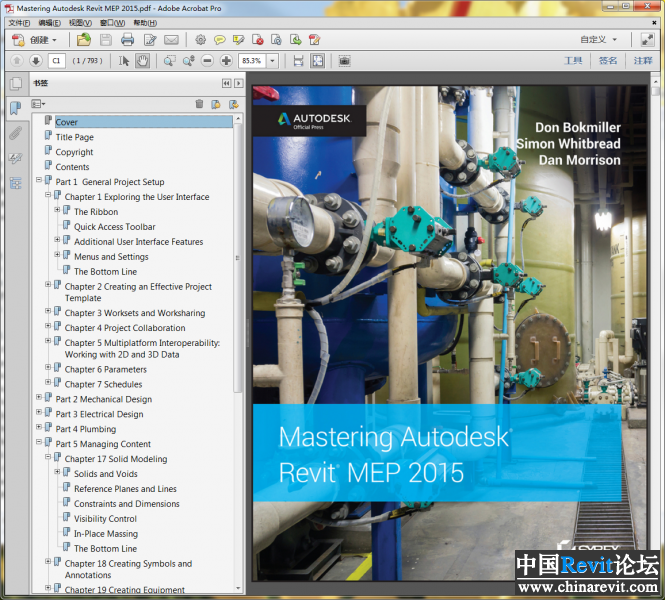Delete selected bookmark trash icon

click(199, 104)
